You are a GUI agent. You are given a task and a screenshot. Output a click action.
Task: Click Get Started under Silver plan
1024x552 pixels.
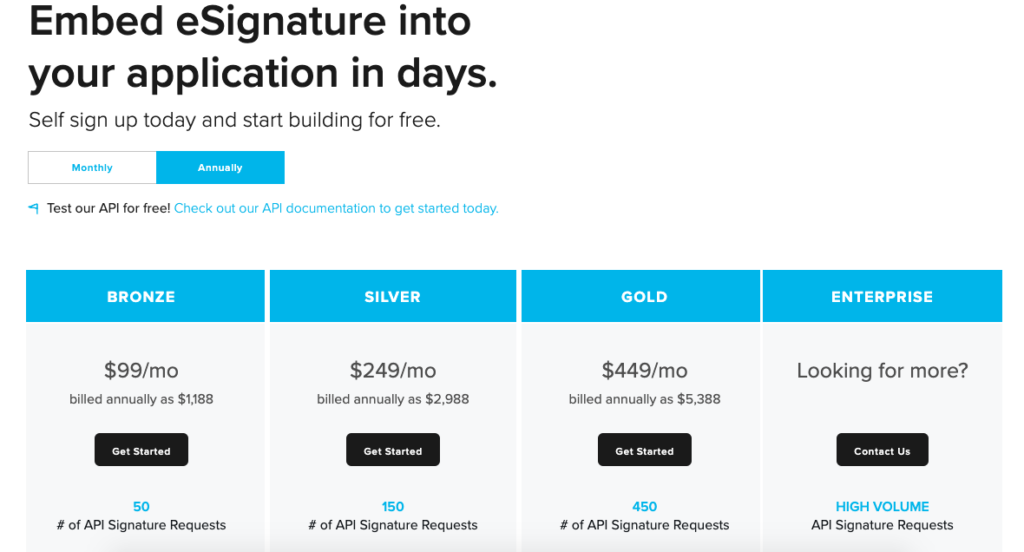pyautogui.click(x=392, y=450)
